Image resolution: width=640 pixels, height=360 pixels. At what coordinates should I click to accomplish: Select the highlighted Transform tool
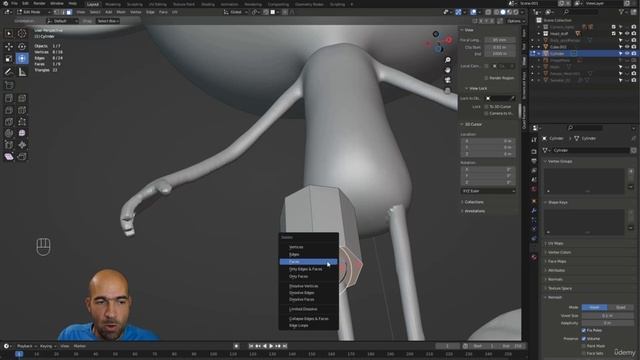pos(22,59)
